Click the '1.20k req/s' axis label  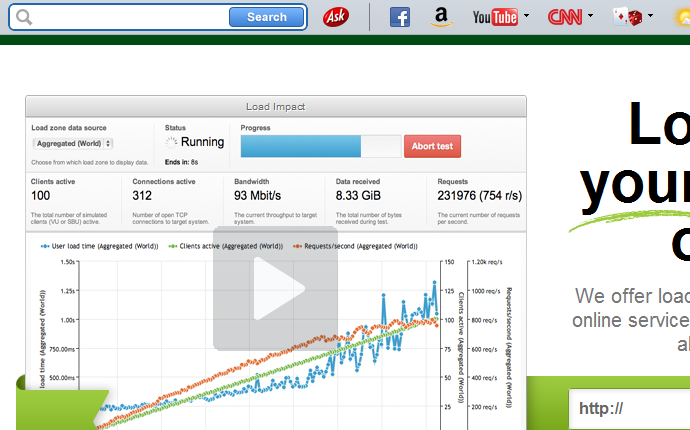pyautogui.click(x=487, y=262)
